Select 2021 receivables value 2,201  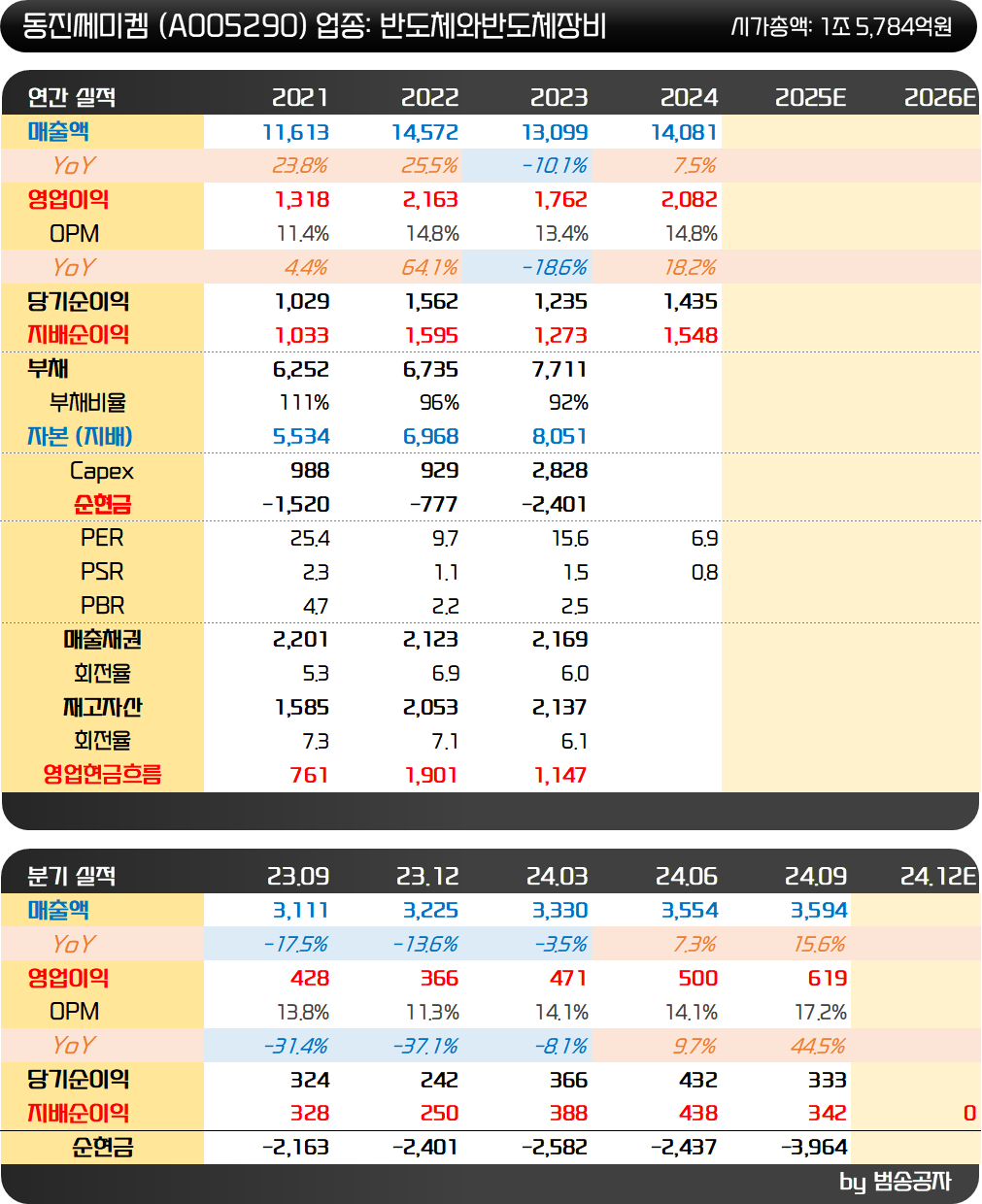[301, 640]
